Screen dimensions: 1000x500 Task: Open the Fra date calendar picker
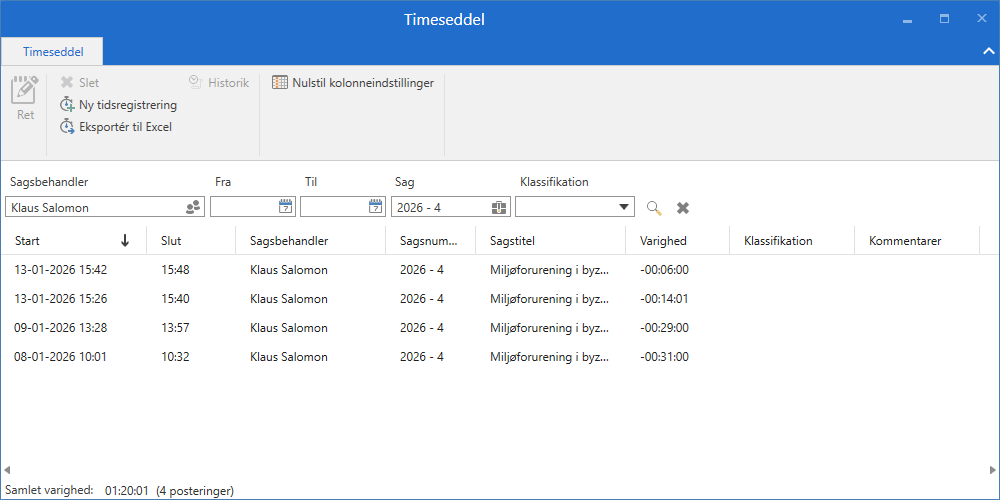pos(285,207)
